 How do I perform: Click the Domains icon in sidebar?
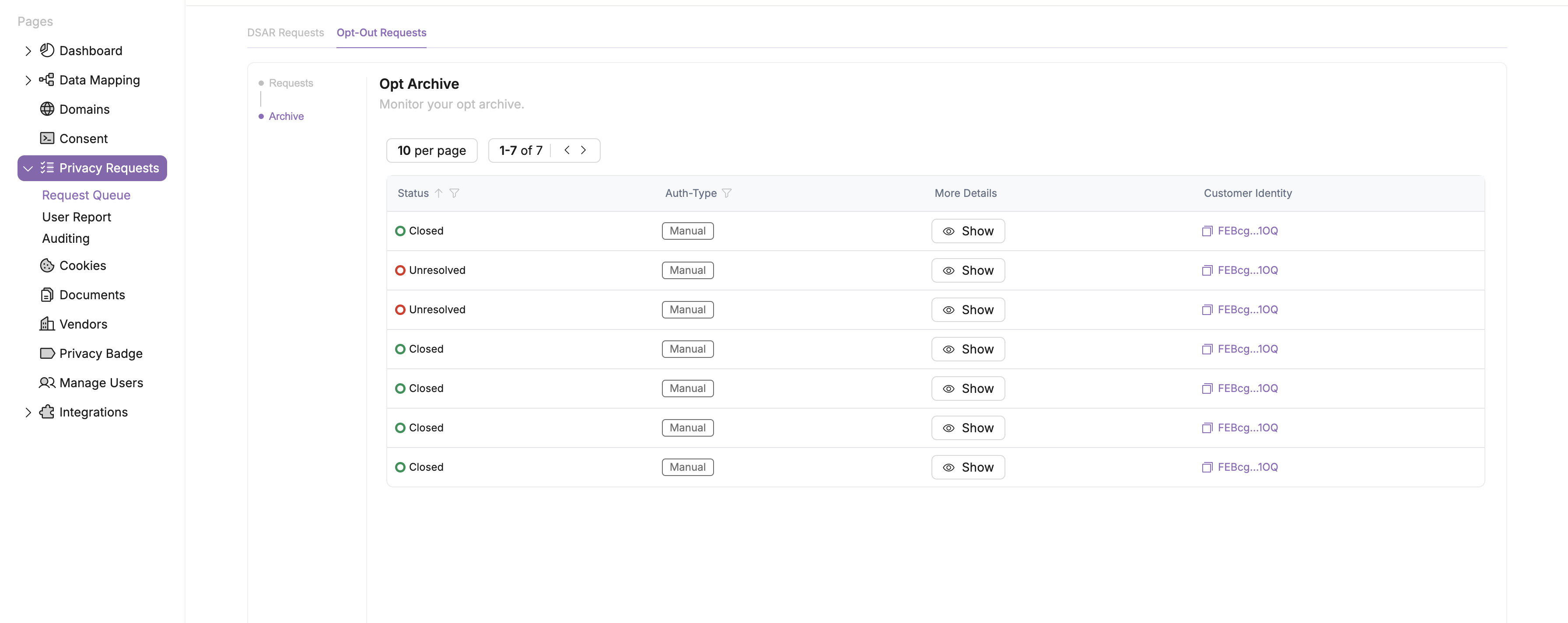tap(46, 109)
